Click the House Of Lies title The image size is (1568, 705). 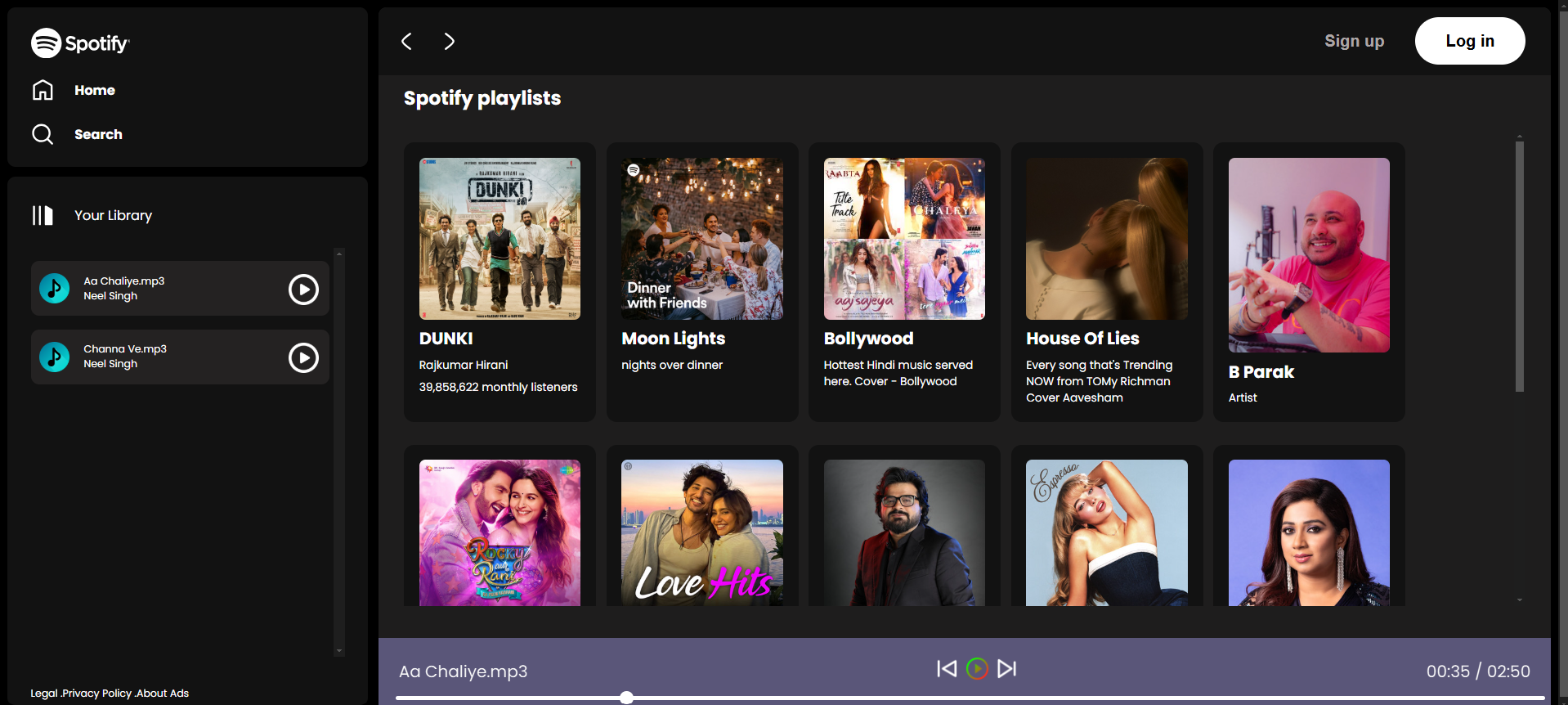click(x=1082, y=339)
